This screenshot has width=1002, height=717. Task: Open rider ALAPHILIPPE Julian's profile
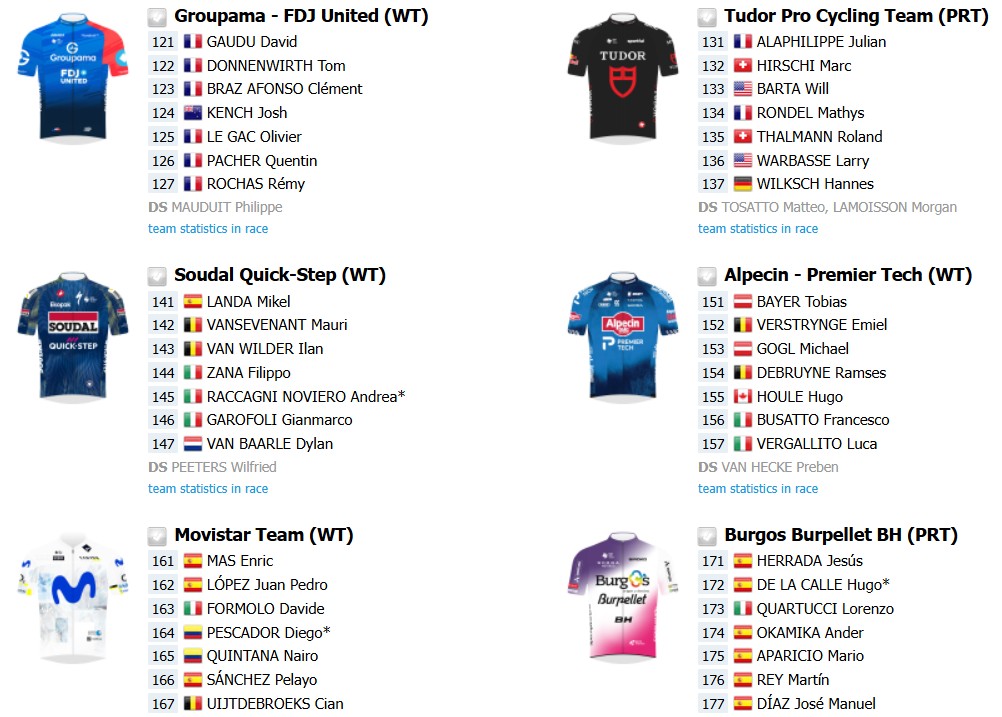(821, 42)
